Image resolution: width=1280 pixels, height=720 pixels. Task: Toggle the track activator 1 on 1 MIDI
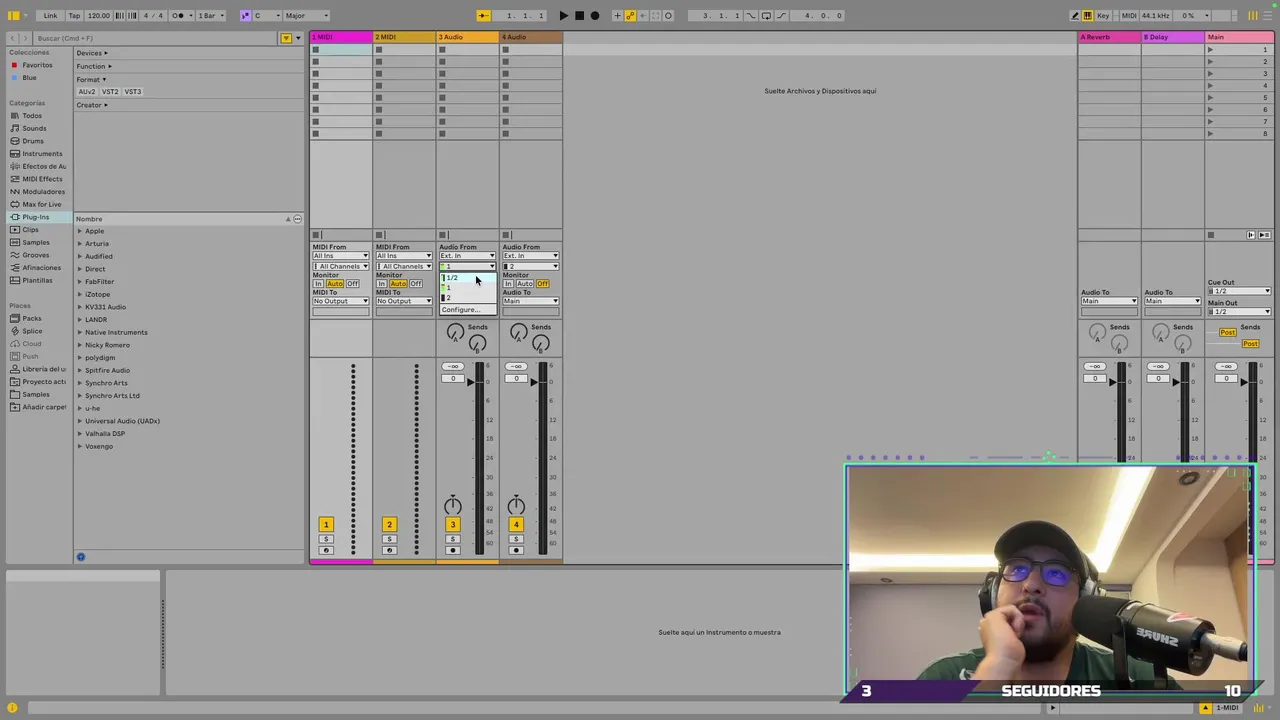coord(325,524)
